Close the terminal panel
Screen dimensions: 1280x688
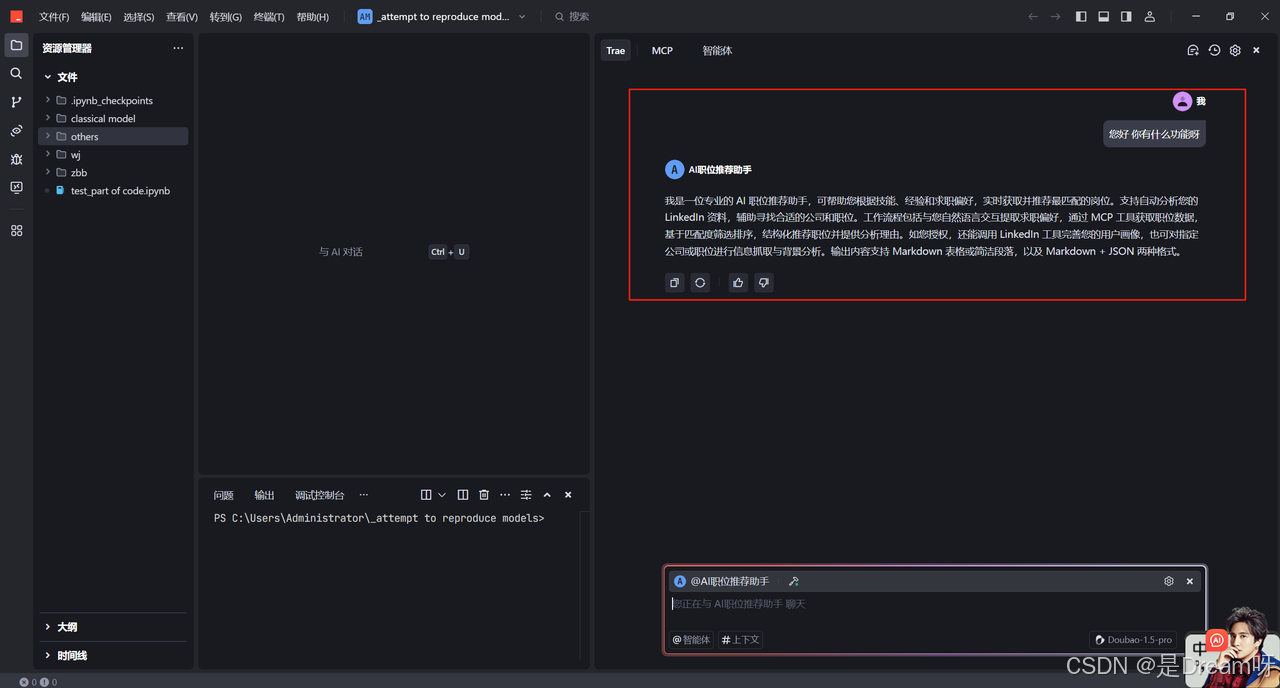point(568,495)
